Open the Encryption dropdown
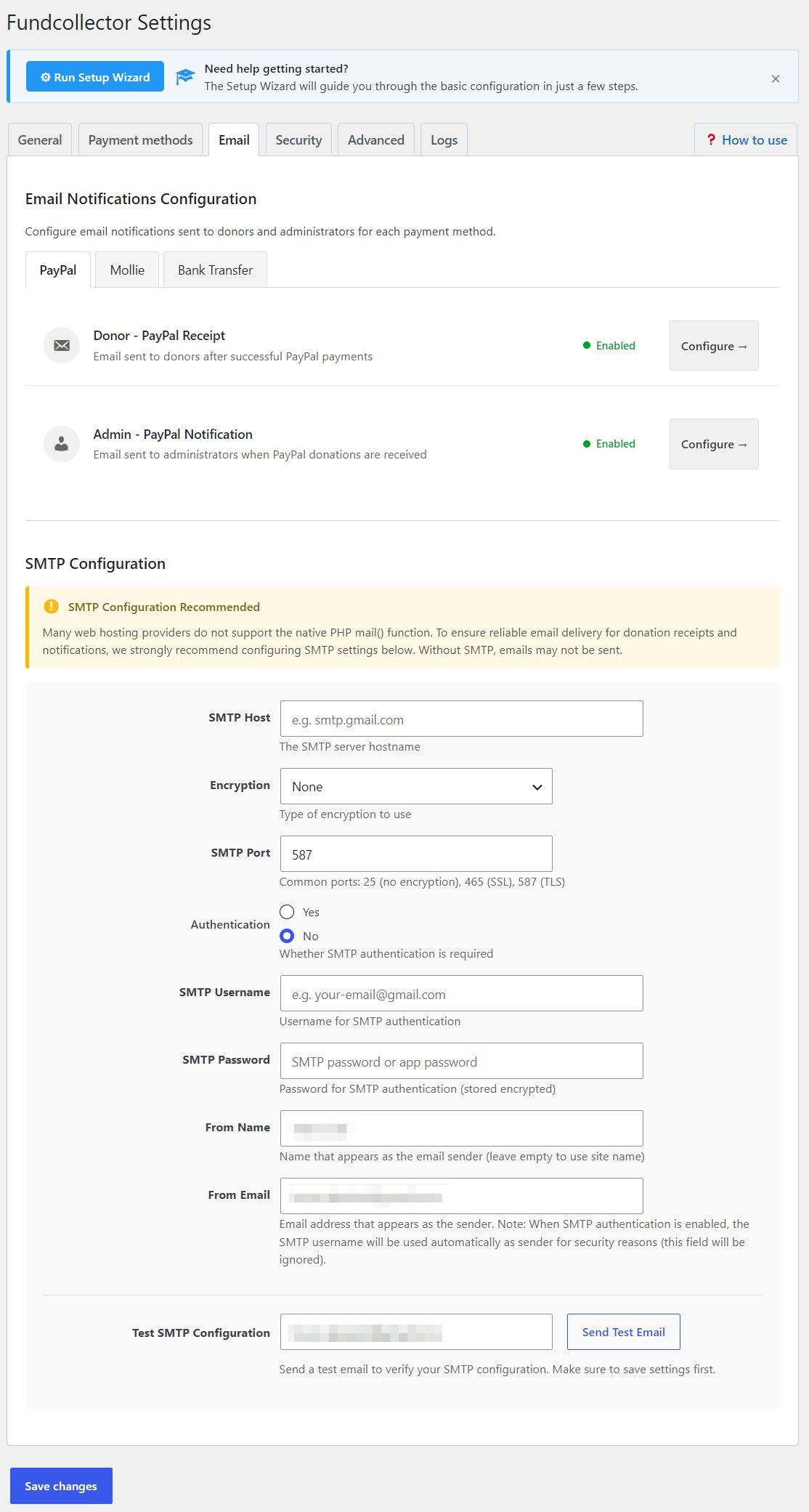 [x=416, y=786]
